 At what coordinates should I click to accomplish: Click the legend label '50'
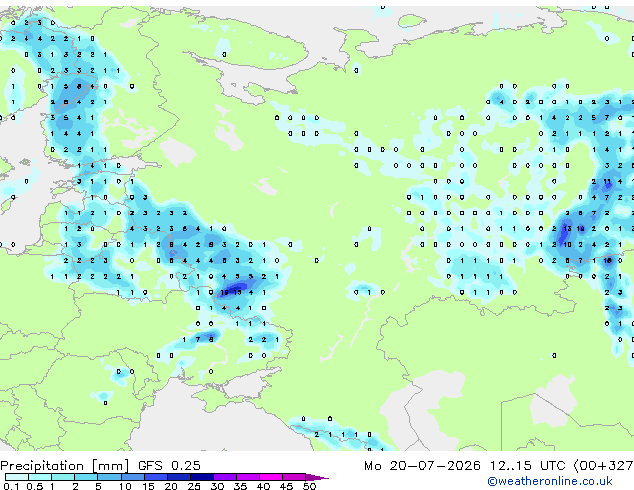pyautogui.click(x=309, y=486)
